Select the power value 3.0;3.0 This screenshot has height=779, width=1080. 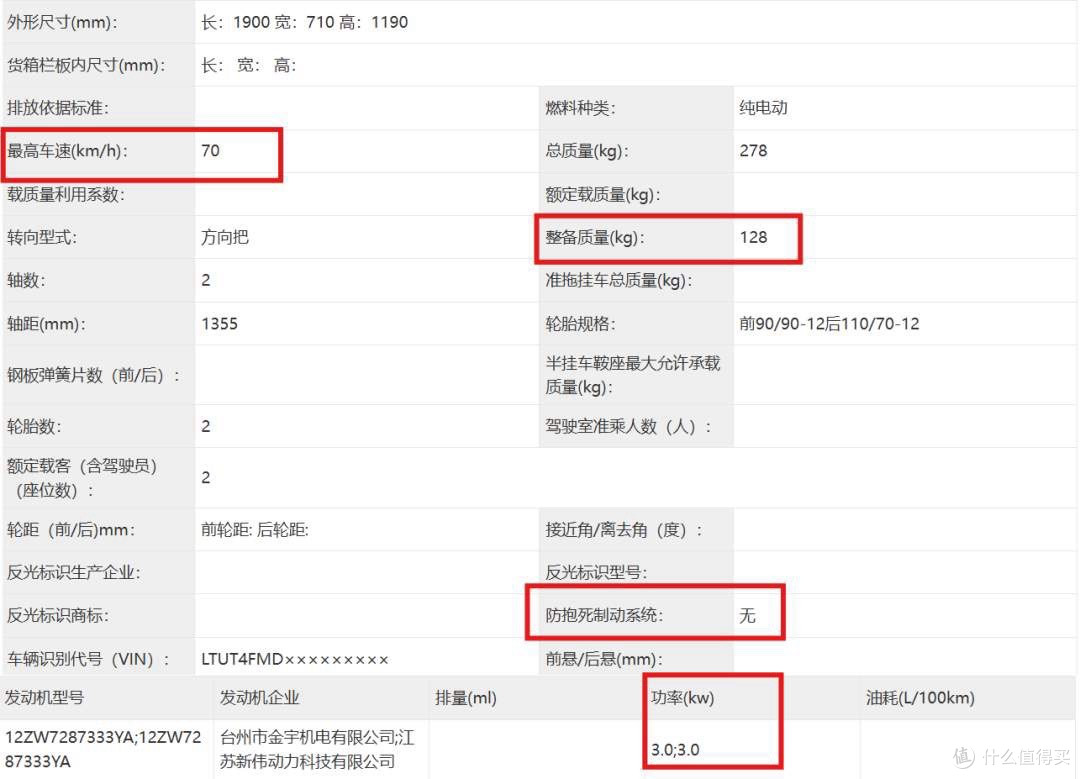click(675, 749)
